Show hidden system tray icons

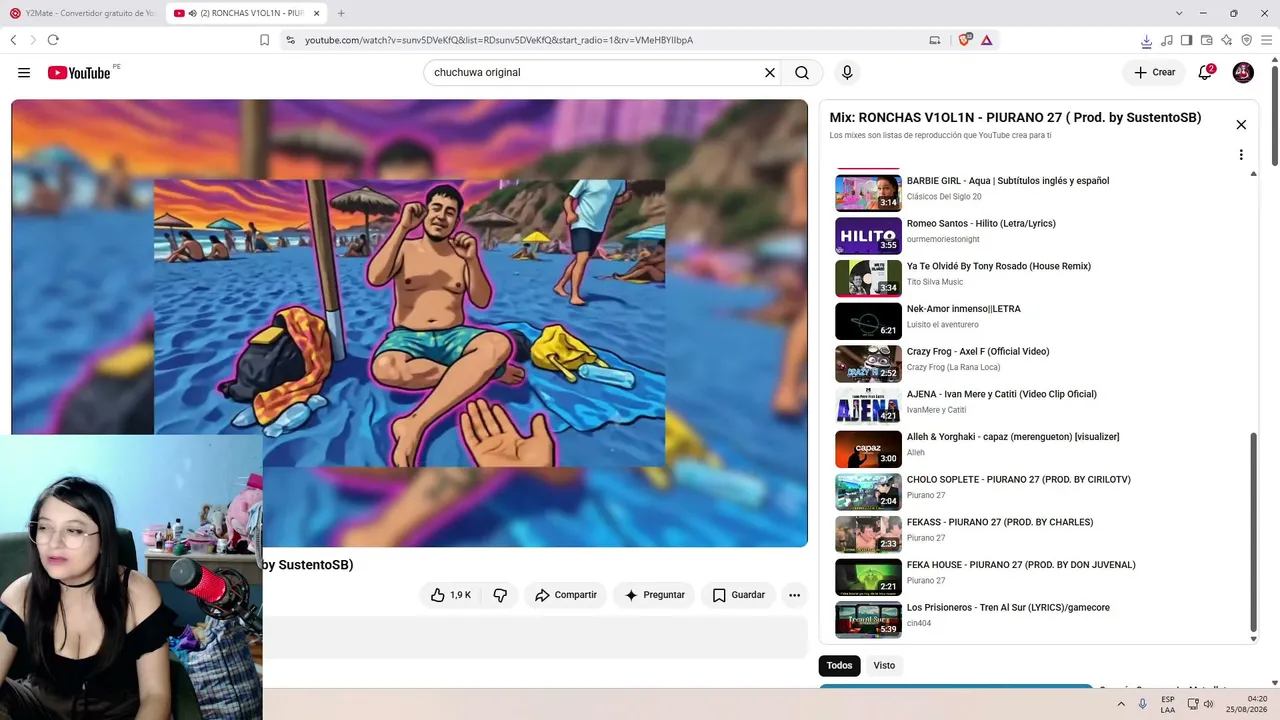(1121, 704)
